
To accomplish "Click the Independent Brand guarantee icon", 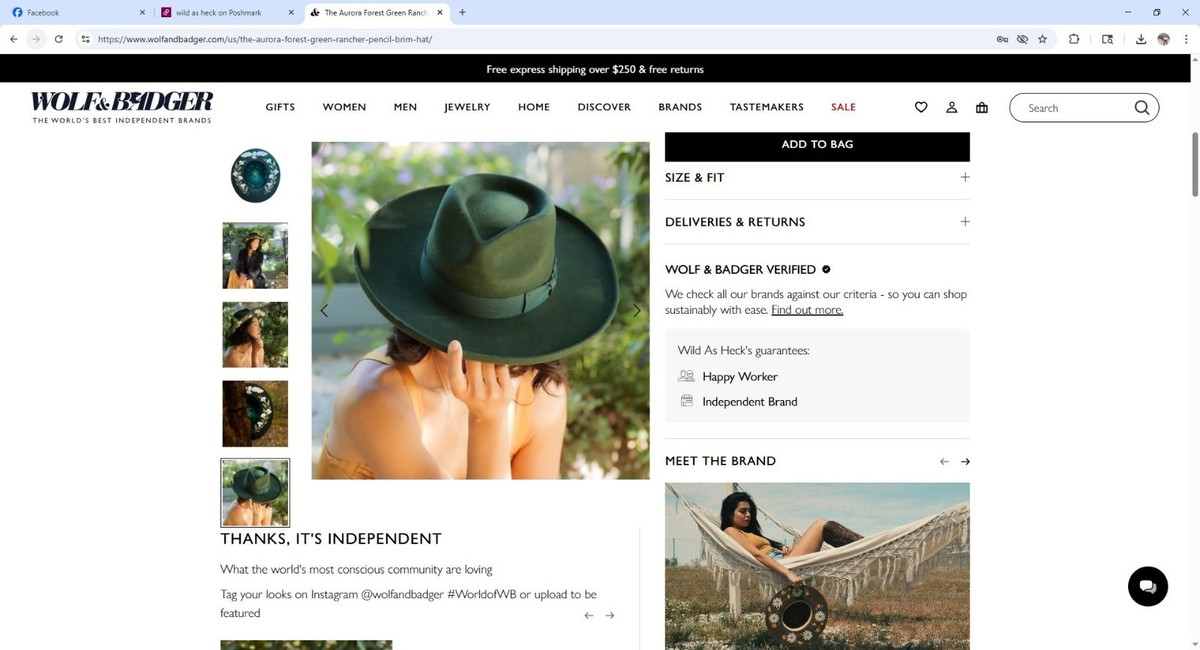I will tap(686, 401).
